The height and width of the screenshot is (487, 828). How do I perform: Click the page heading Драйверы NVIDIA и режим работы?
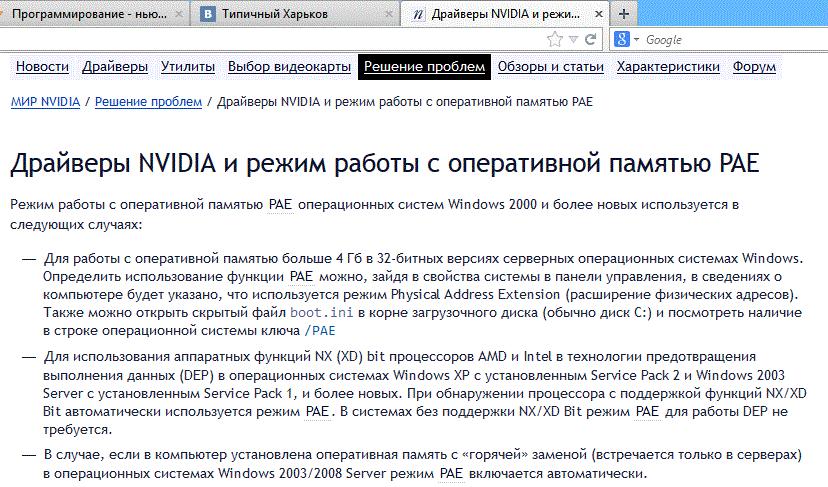point(384,163)
